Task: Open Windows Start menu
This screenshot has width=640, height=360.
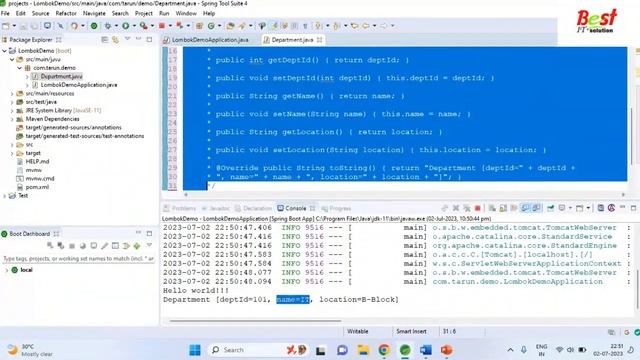Action: pos(195,350)
